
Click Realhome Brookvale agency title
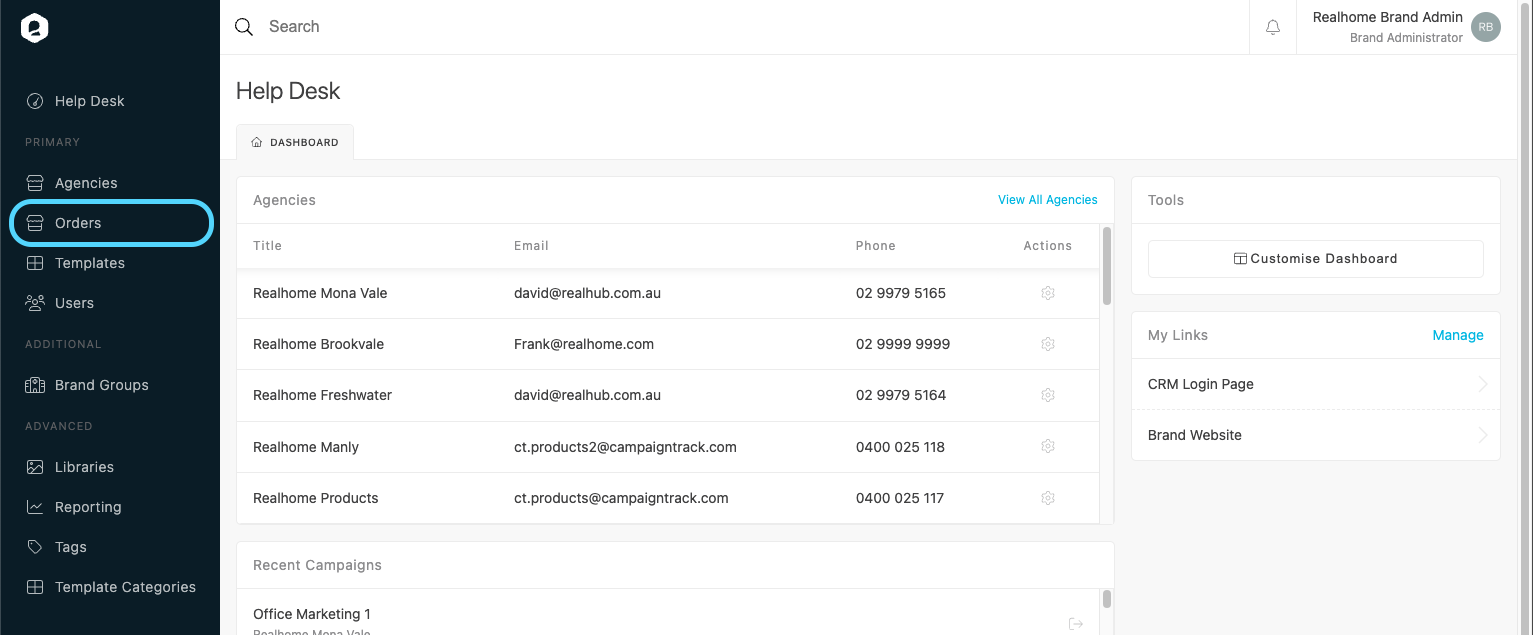(318, 344)
